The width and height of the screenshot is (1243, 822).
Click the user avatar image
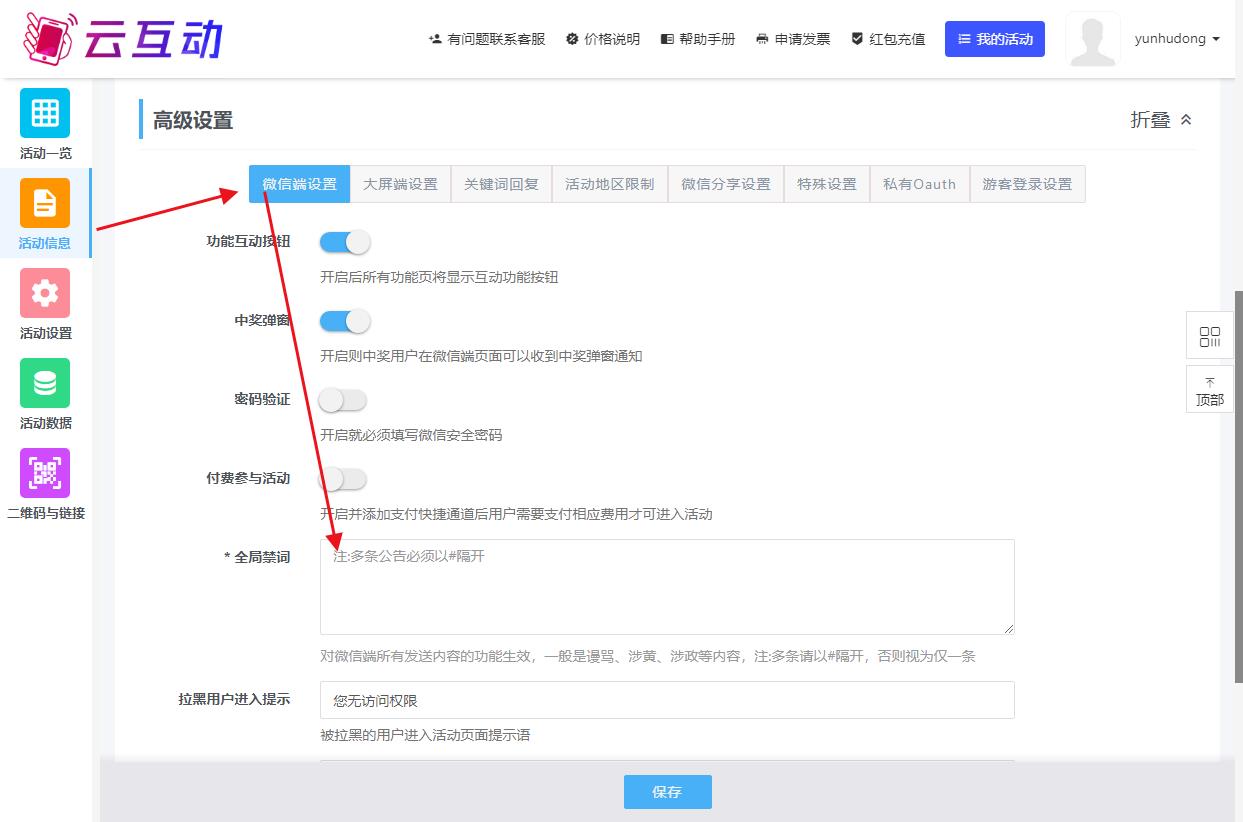tap(1092, 40)
